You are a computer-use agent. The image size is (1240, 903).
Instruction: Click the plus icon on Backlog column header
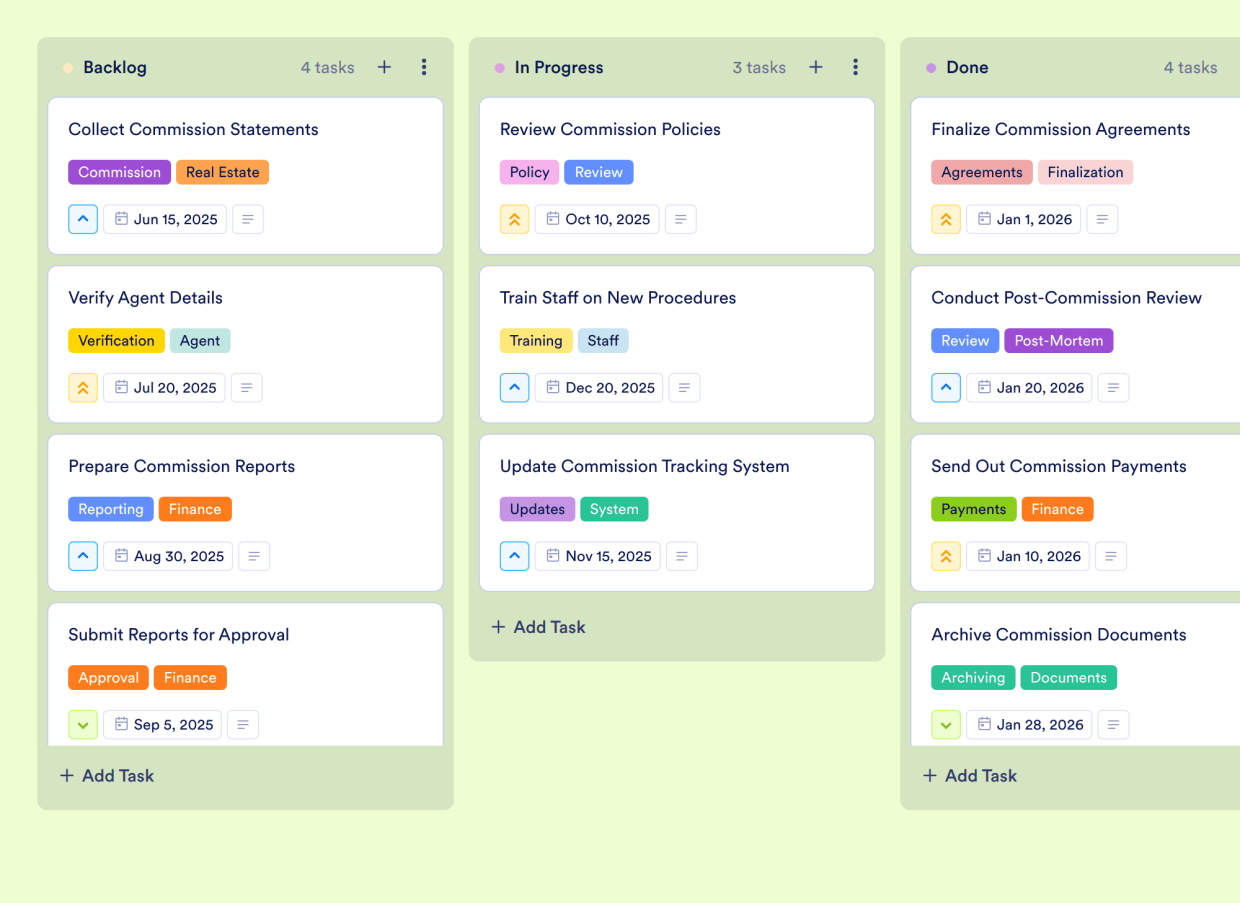(384, 67)
